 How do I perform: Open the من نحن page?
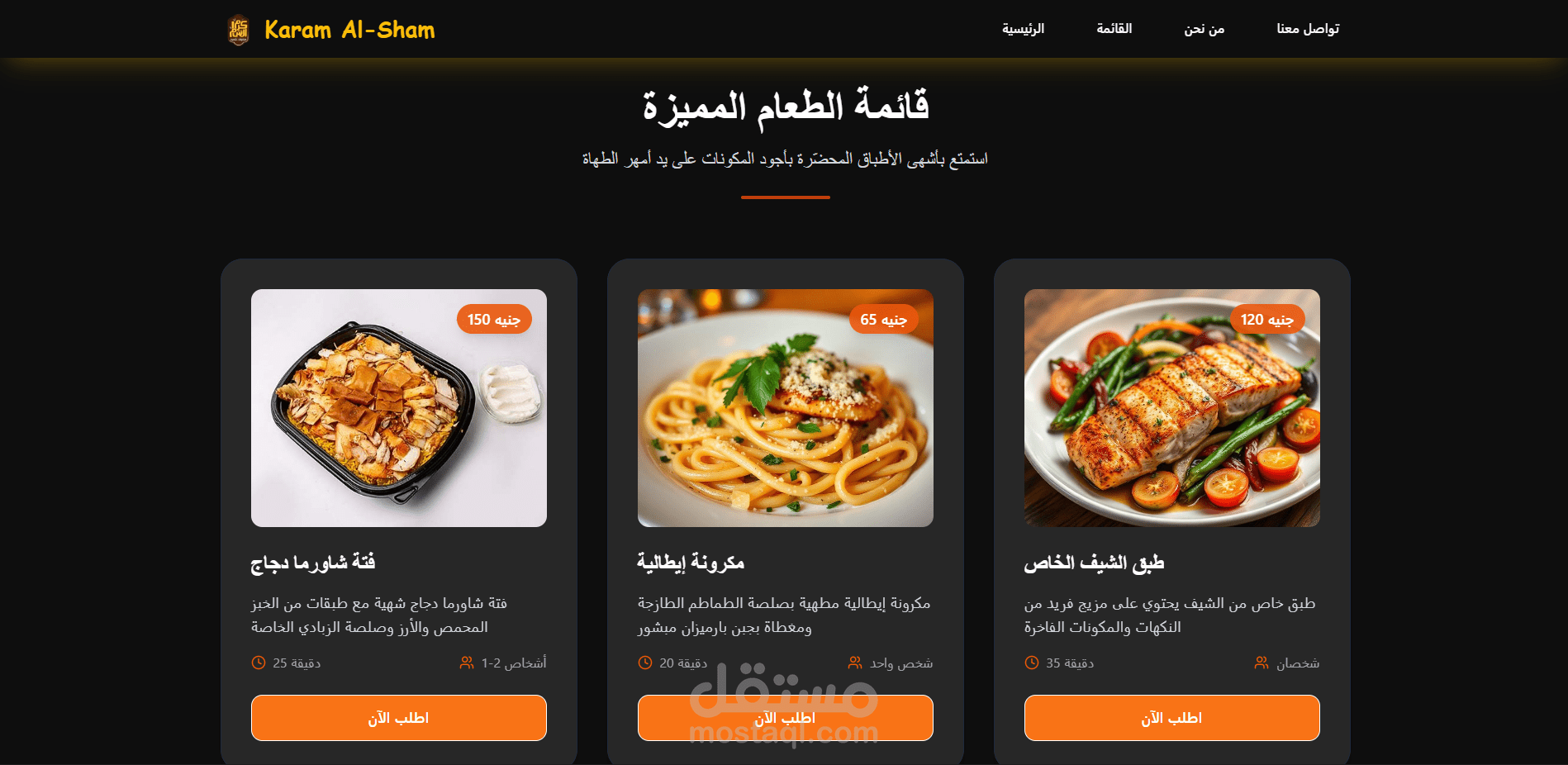point(1204,29)
